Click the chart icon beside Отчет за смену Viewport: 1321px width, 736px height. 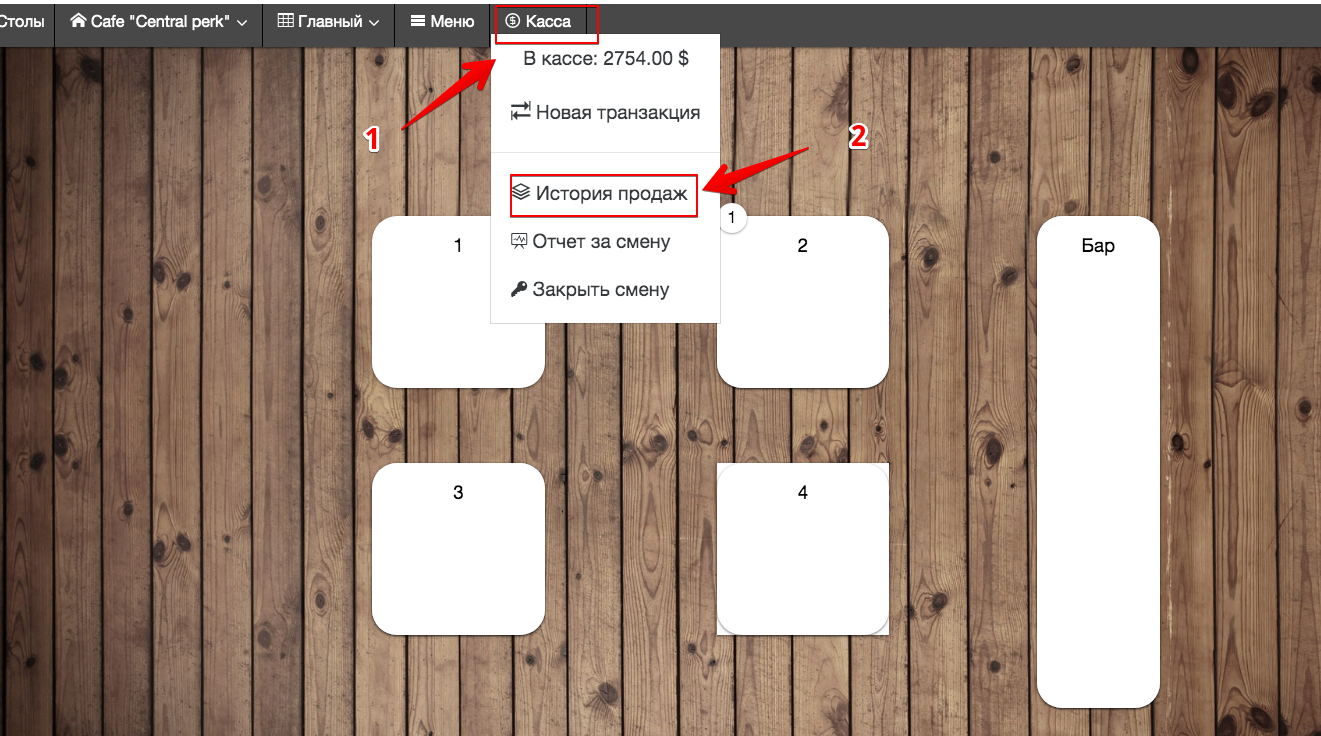click(x=519, y=241)
